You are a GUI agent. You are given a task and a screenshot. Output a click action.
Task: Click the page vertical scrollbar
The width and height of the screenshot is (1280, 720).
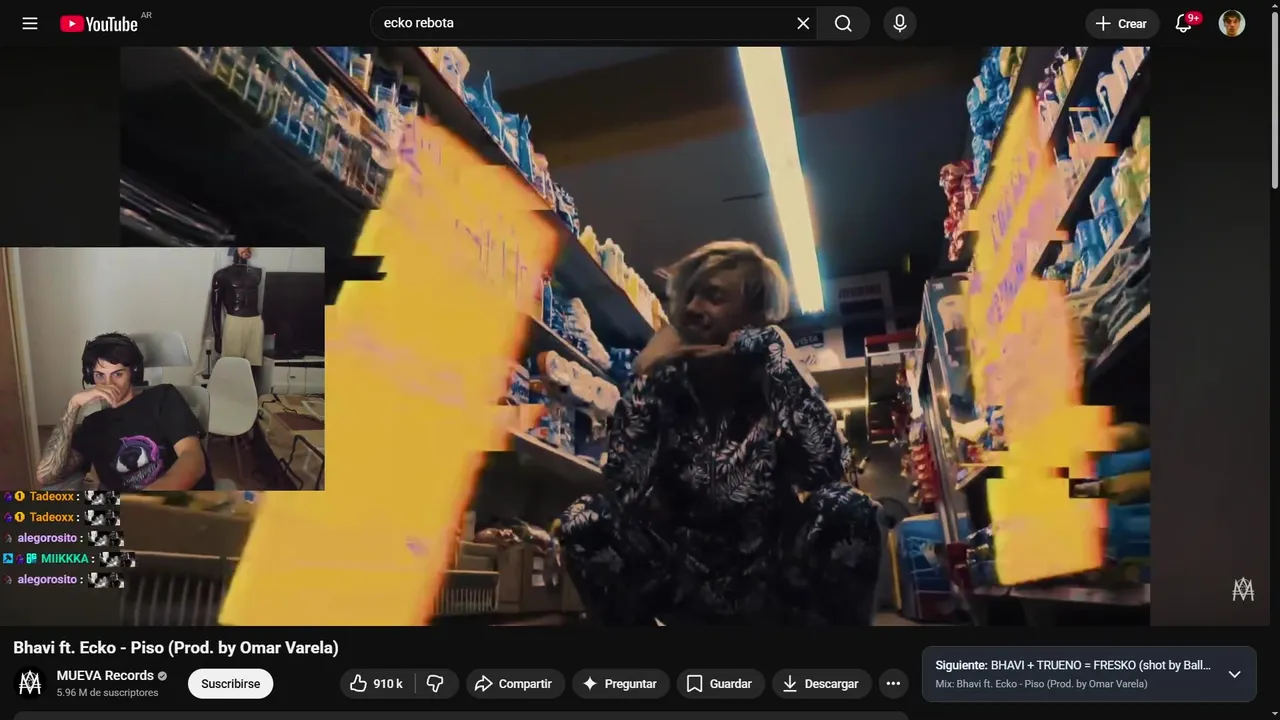pos(1274,100)
